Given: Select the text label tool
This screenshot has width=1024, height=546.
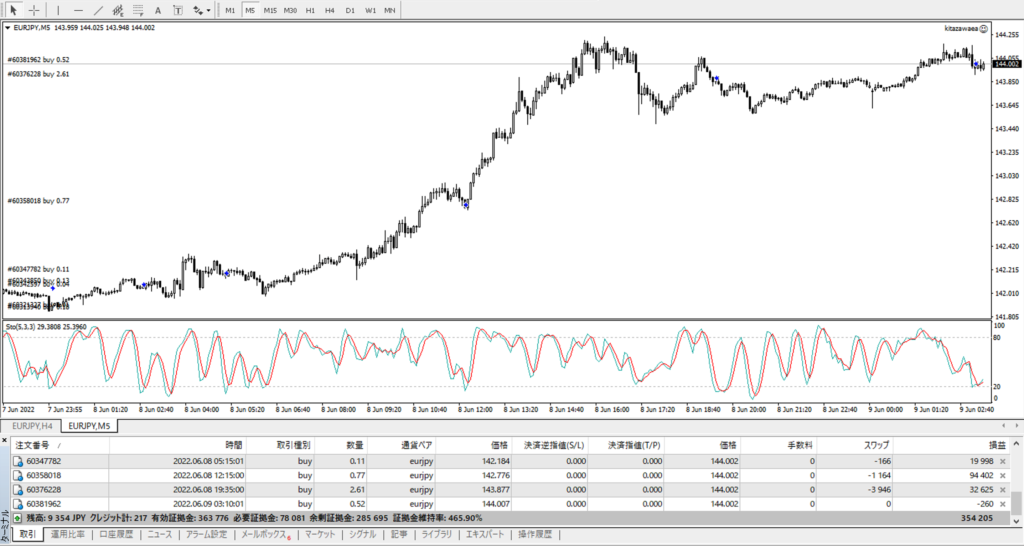Looking at the screenshot, I should click(x=176, y=10).
